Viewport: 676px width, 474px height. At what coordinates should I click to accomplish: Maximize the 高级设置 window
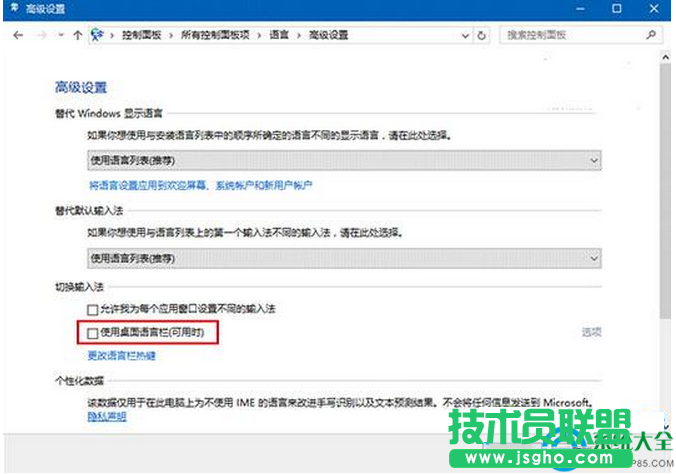coord(616,8)
